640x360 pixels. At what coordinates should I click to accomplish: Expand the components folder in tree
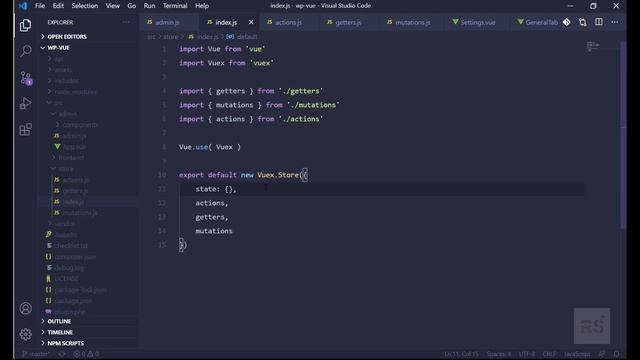(x=80, y=125)
